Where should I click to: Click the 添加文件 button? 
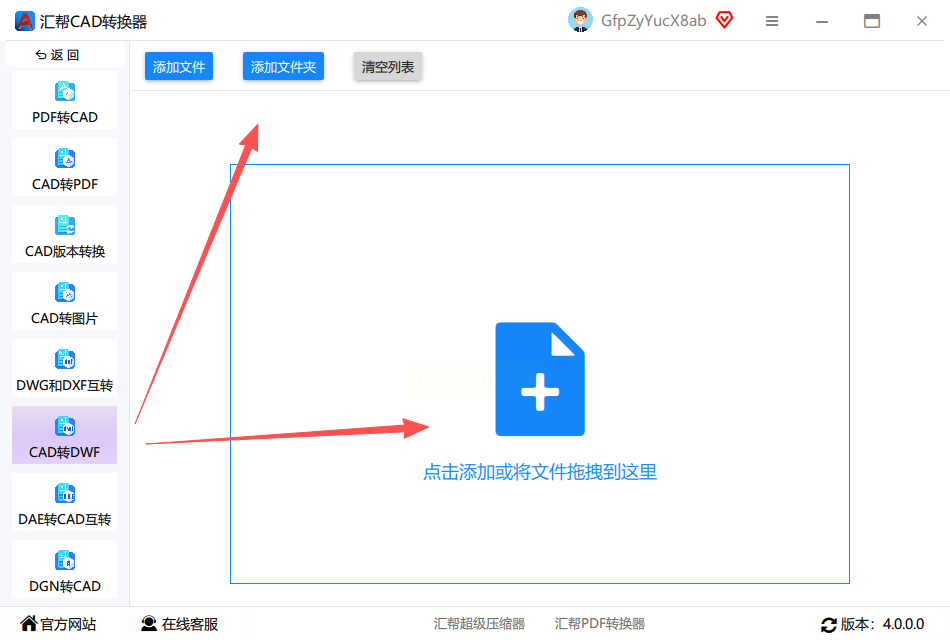coord(179,67)
